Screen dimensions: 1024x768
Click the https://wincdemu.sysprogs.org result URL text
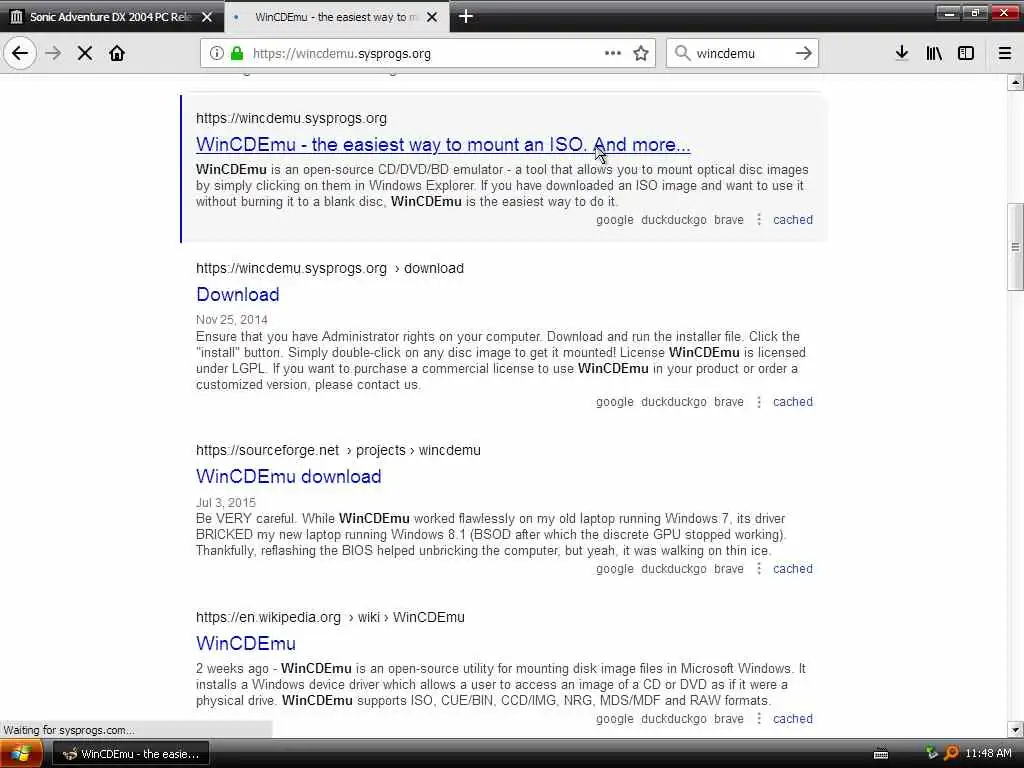tap(291, 118)
